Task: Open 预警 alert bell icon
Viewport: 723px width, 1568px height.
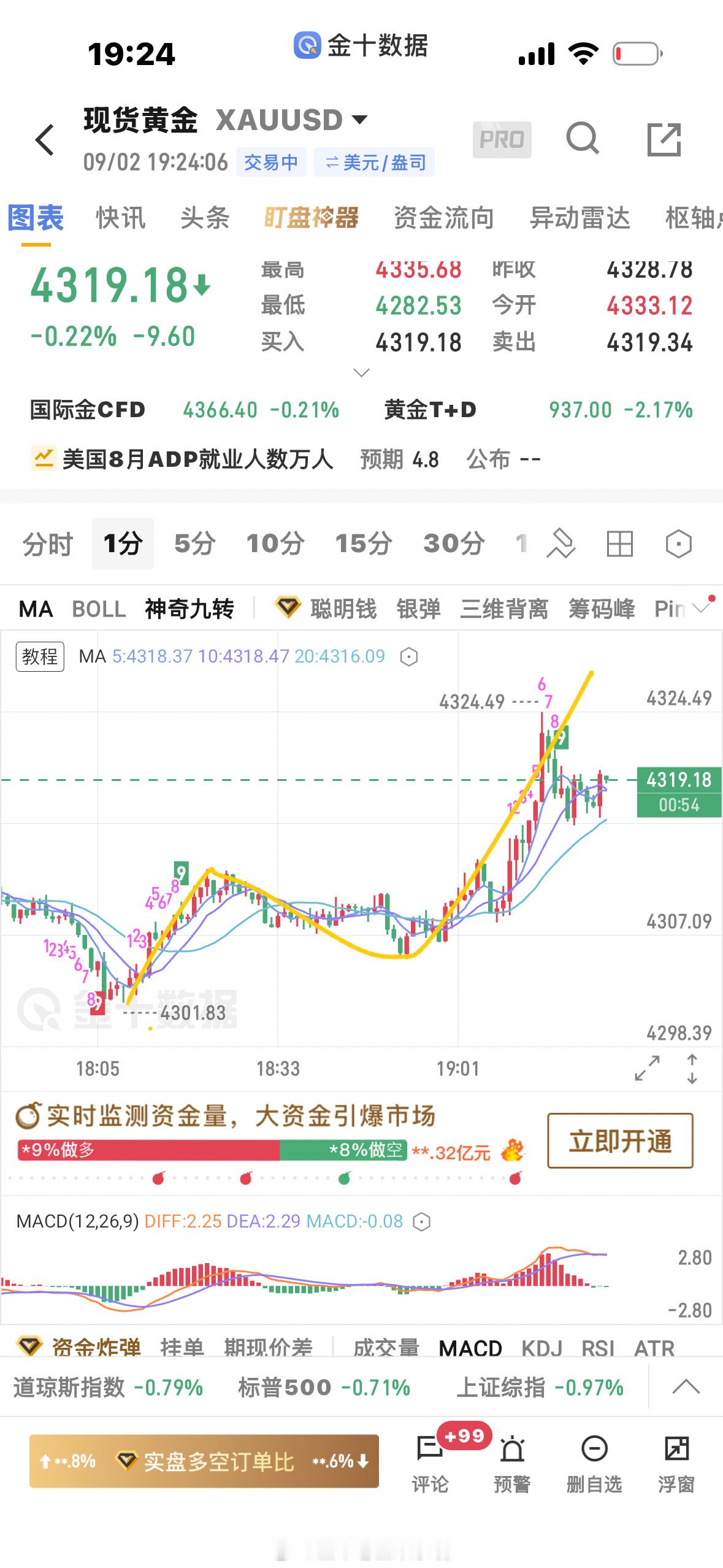Action: click(x=512, y=1463)
